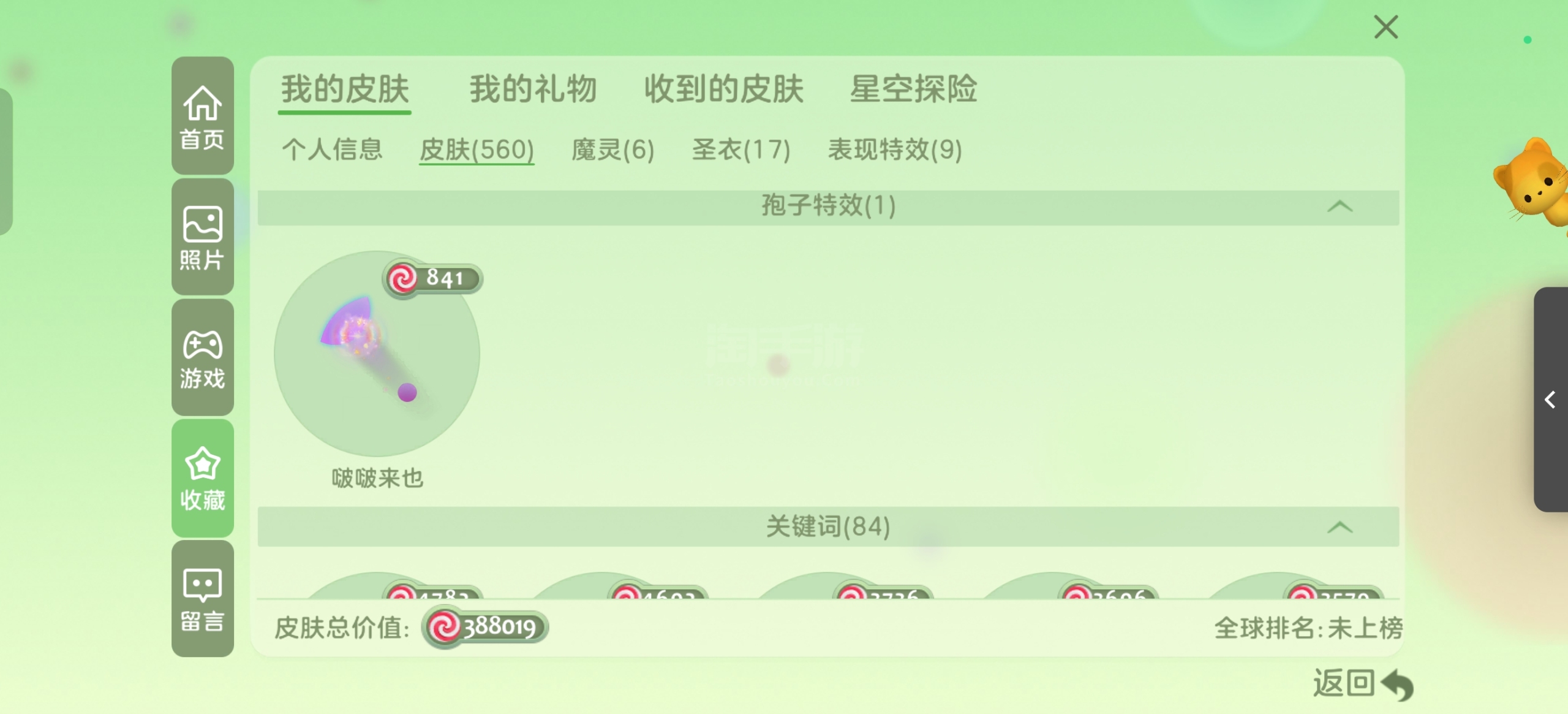Screen dimensions: 1568x714
Task: Open the 照片 photos sidebar icon
Action: (202, 237)
